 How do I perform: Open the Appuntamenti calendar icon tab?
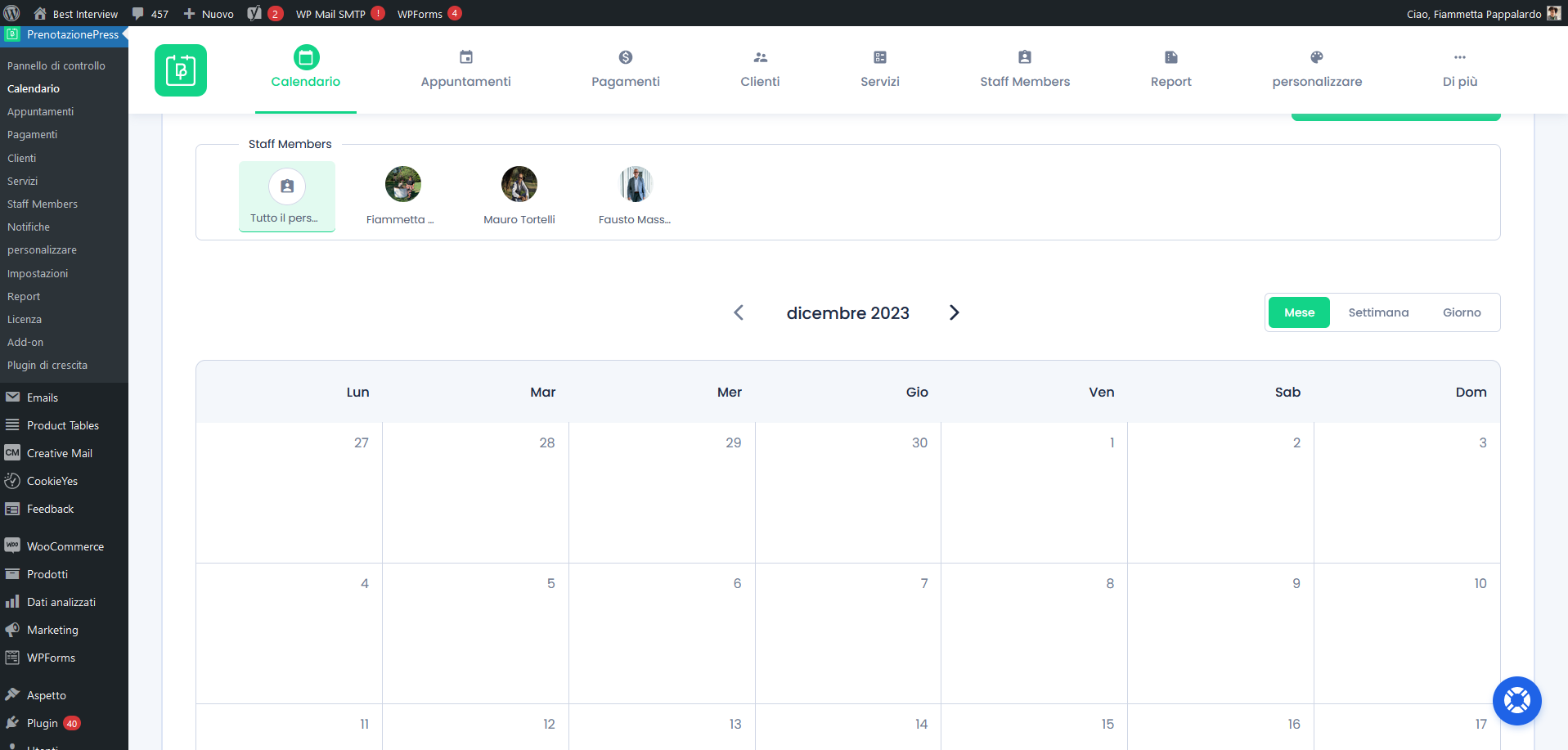[x=465, y=57]
